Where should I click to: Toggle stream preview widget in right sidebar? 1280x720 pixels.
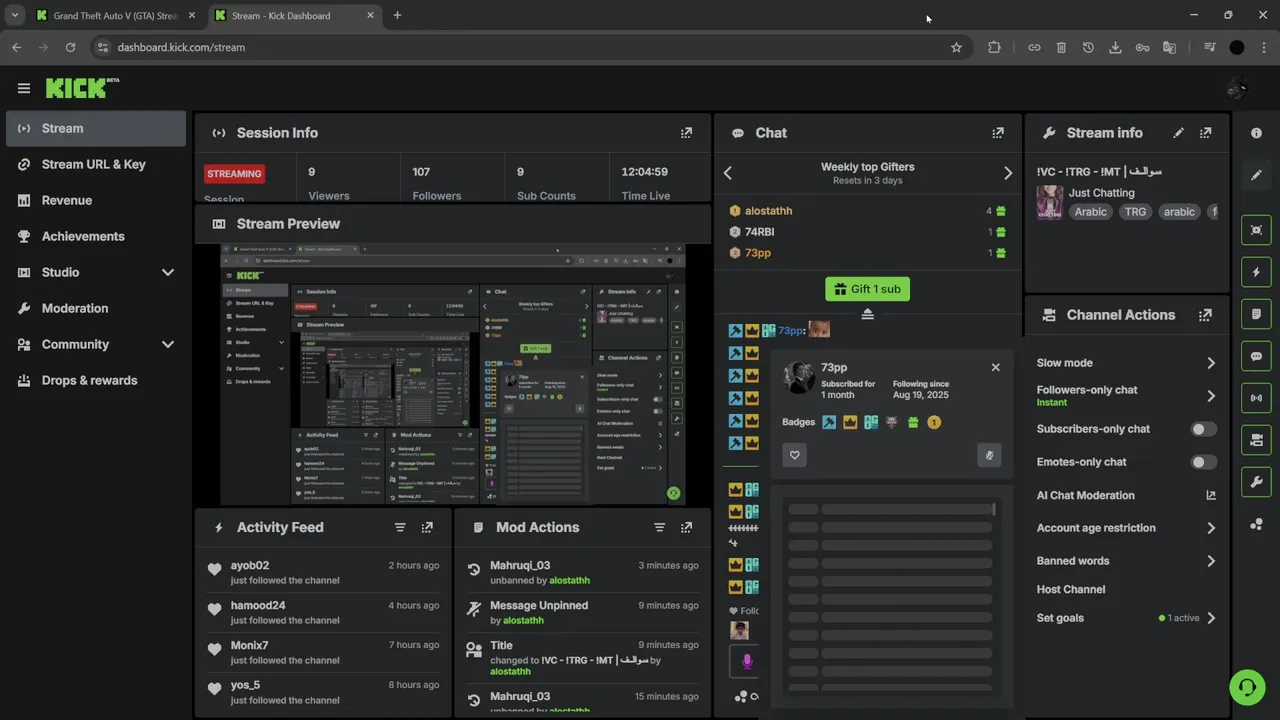1256,230
